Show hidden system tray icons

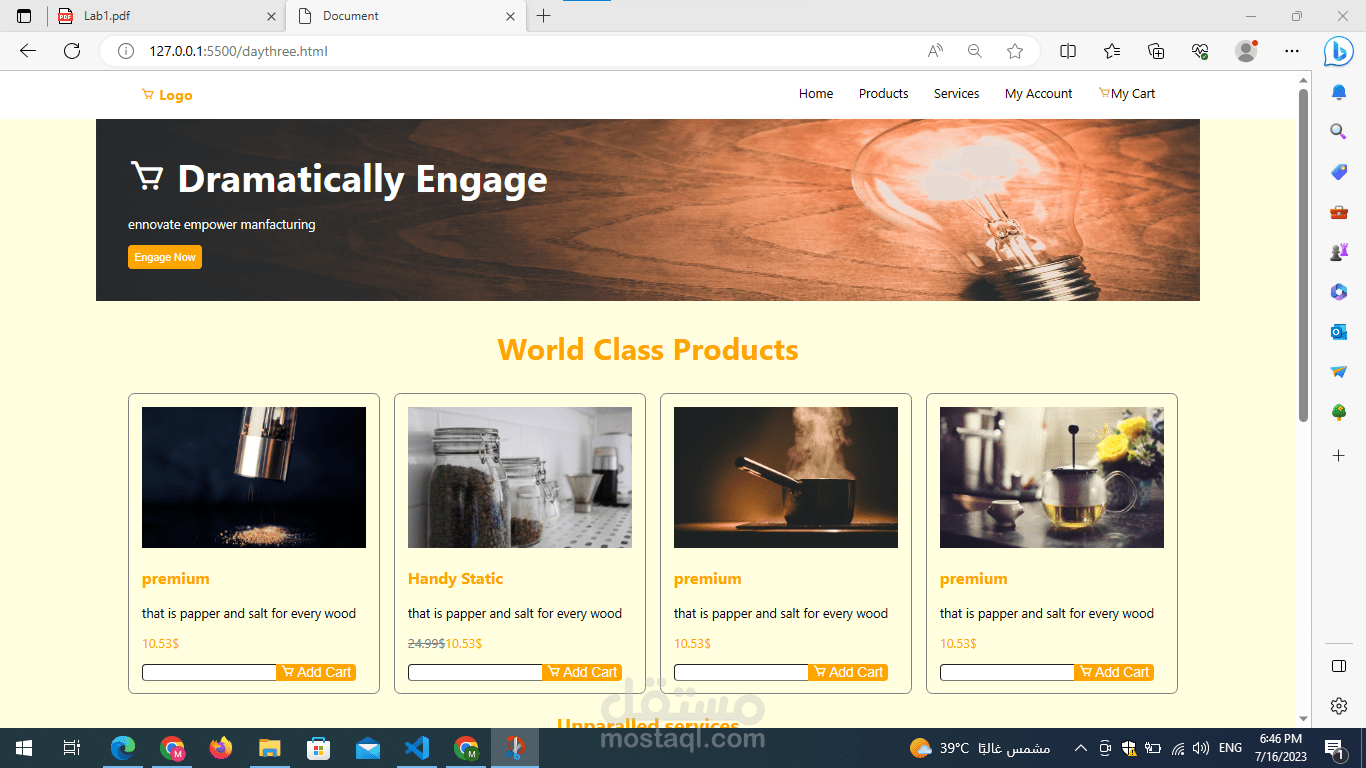[x=1081, y=748]
